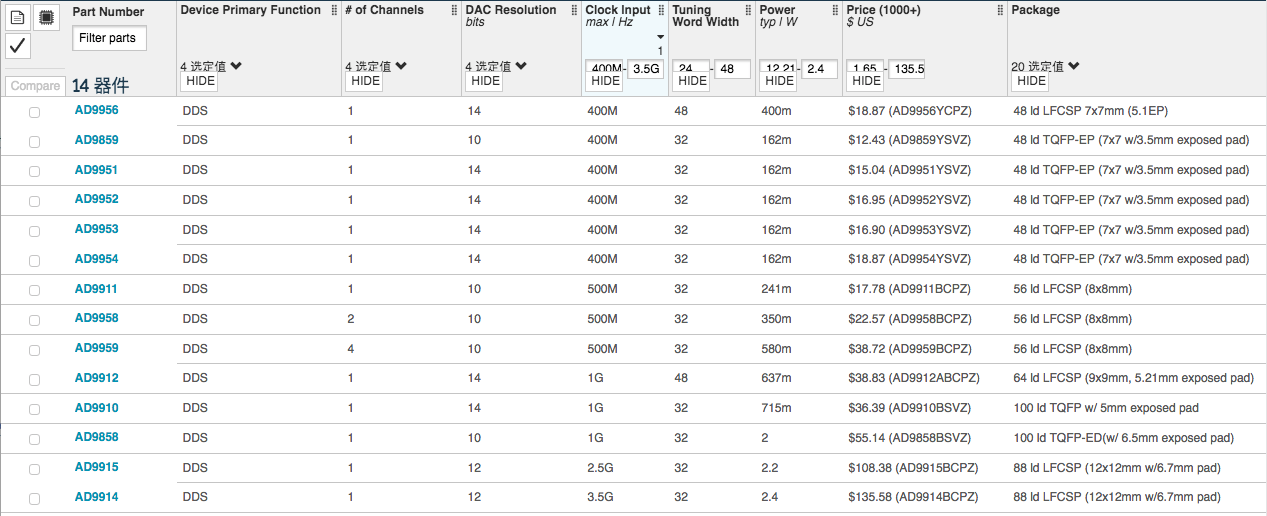The image size is (1267, 516).
Task: Click the chip component icon button
Action: 45,17
